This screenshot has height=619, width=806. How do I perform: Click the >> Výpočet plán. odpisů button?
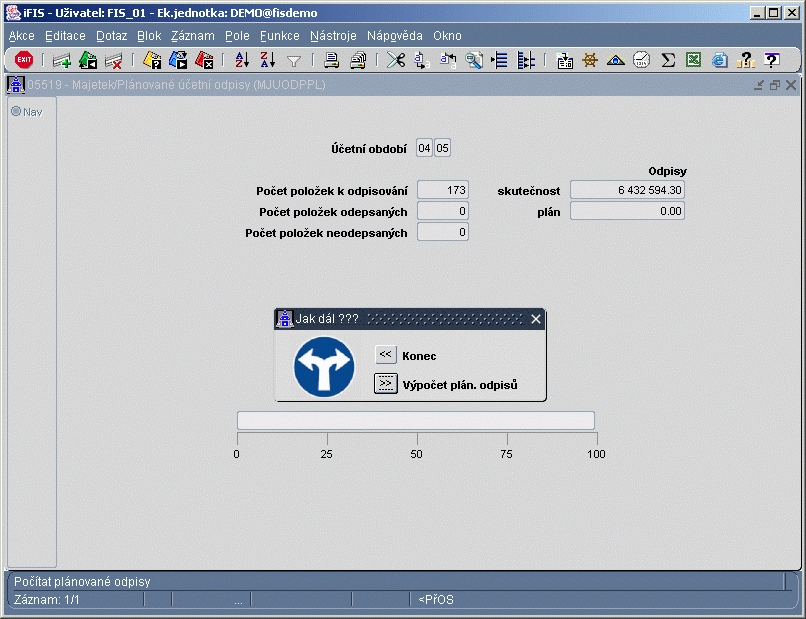386,384
